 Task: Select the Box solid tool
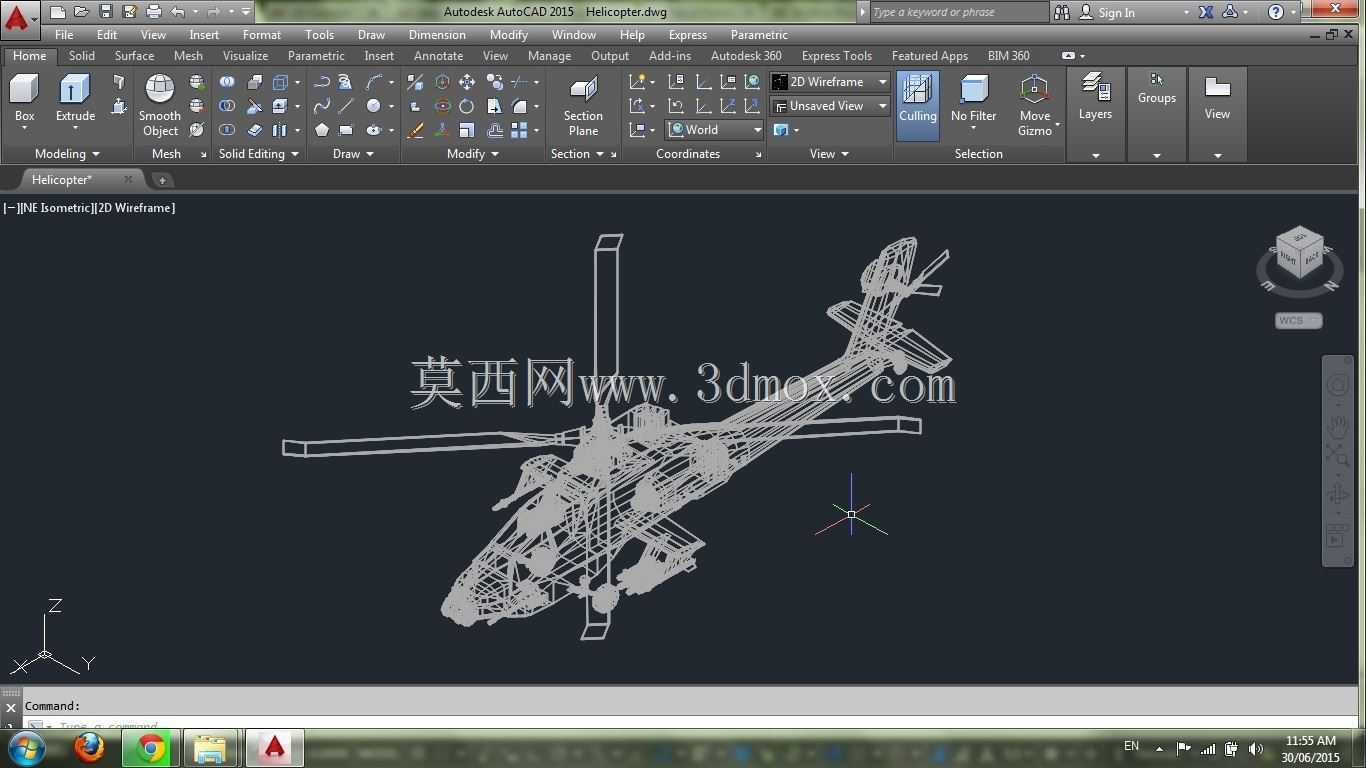(x=24, y=98)
